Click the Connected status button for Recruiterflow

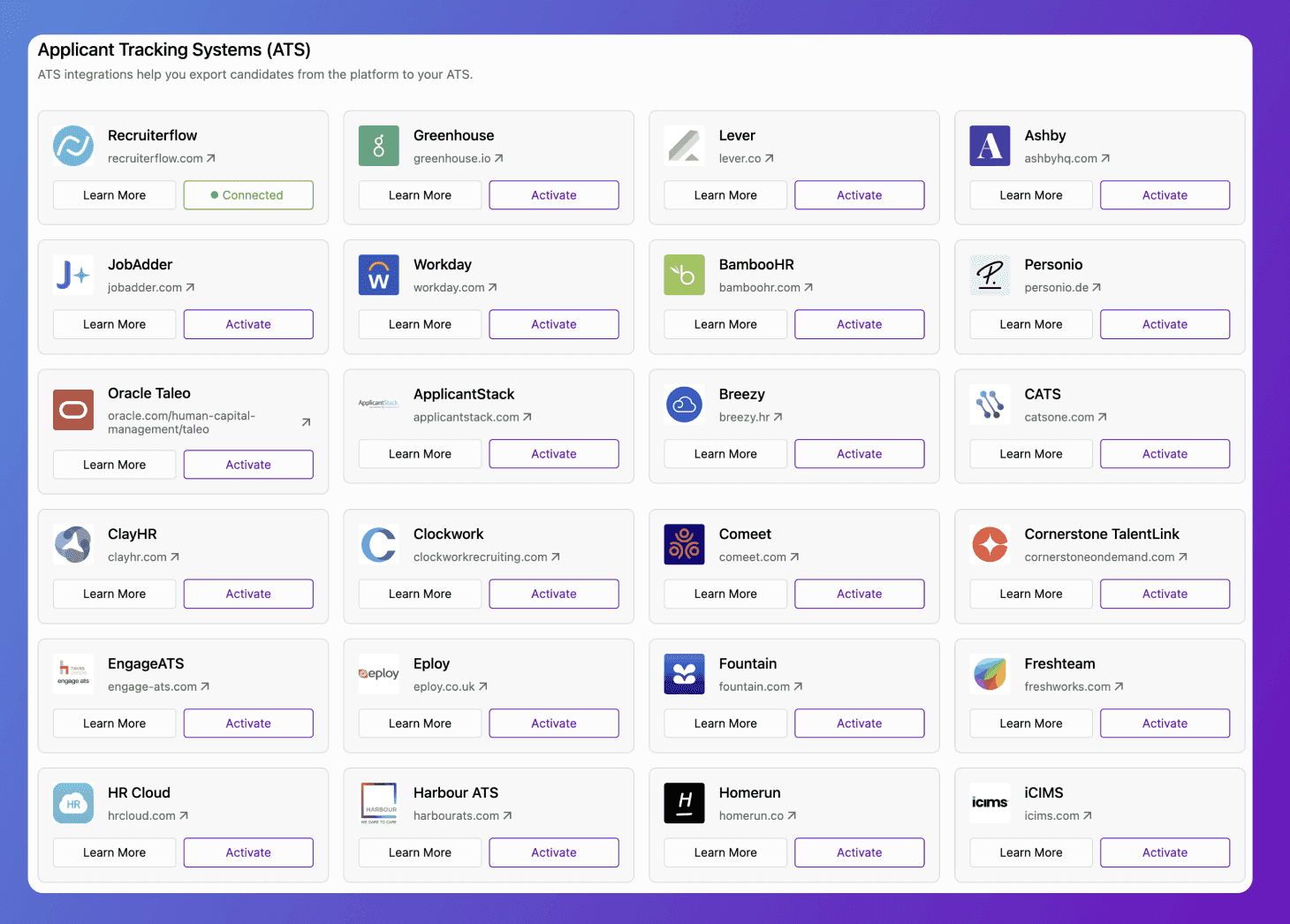(x=248, y=195)
